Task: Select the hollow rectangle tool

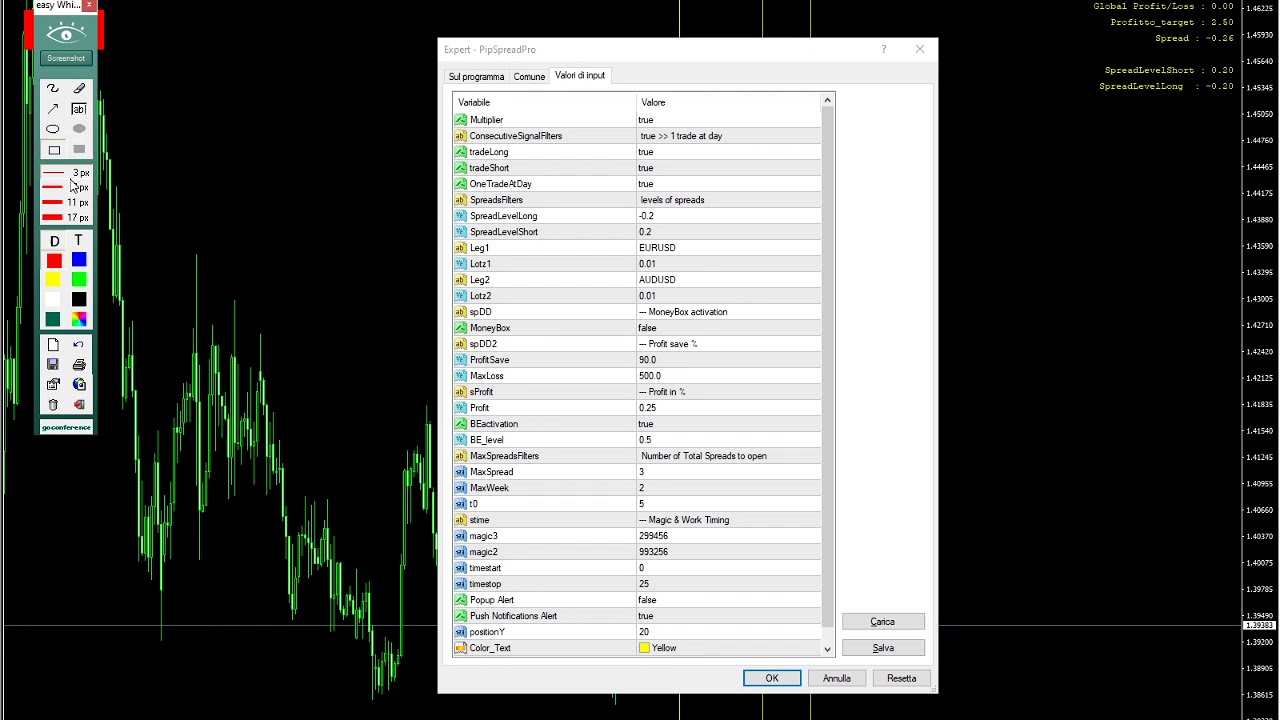Action: 53,150
